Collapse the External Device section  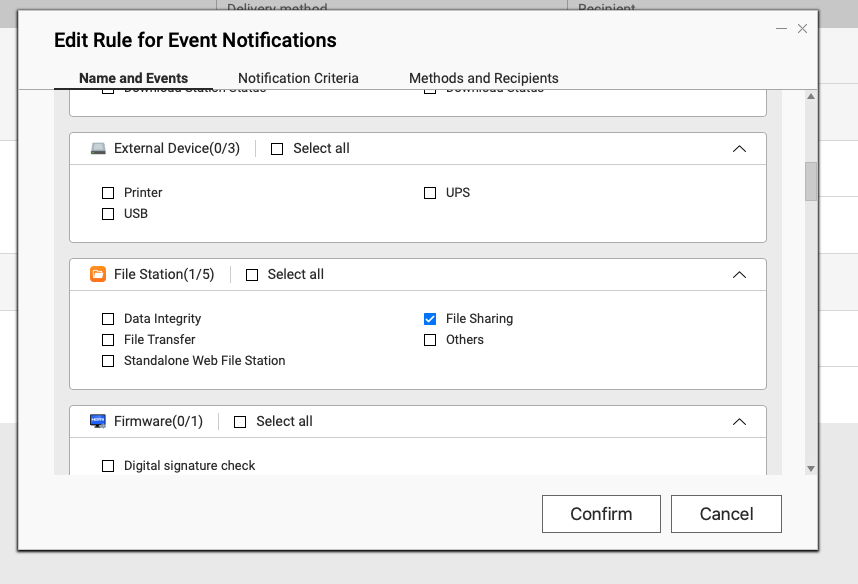739,148
